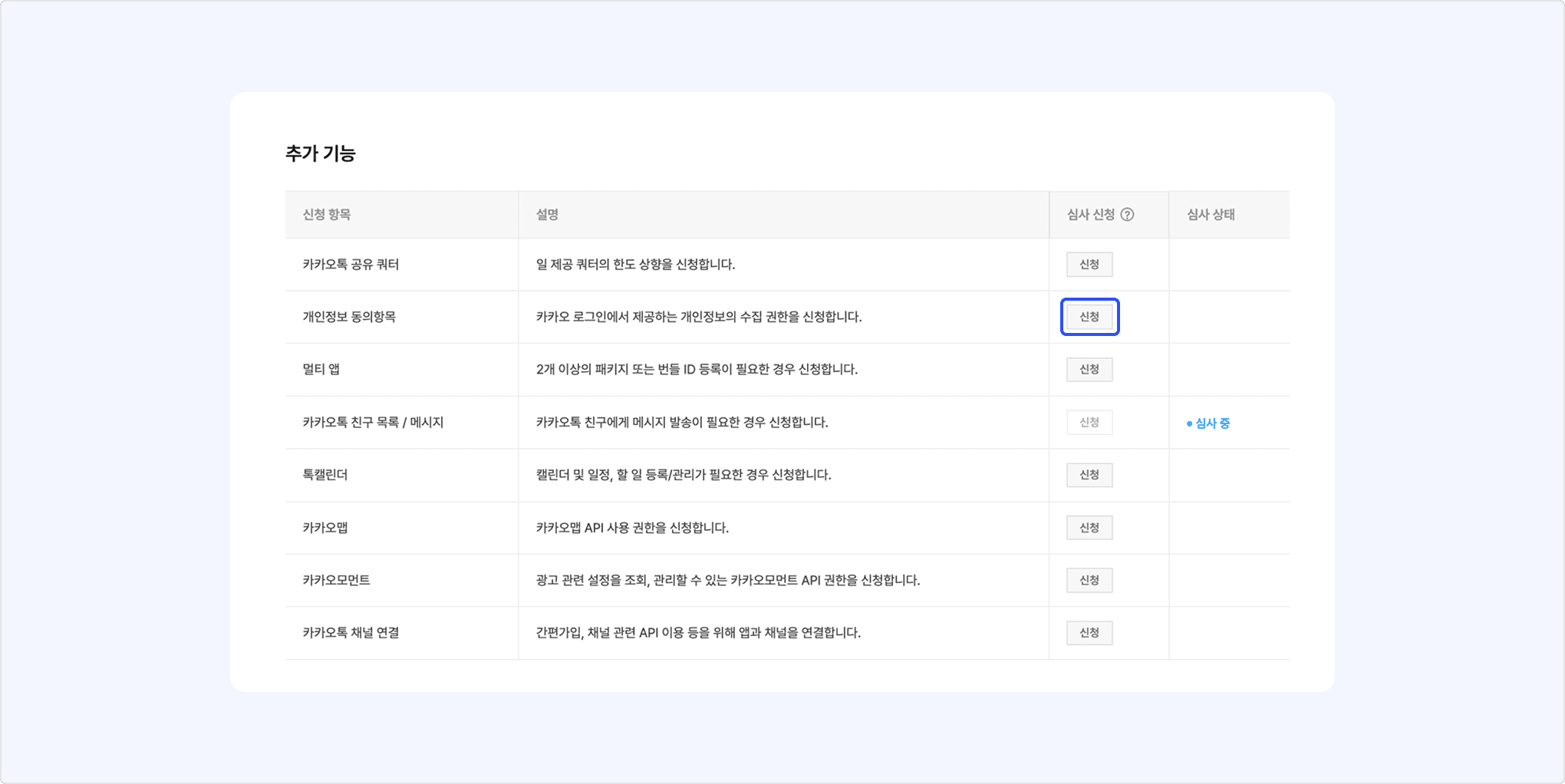Select the 카카오모먼트 item name

point(336,580)
